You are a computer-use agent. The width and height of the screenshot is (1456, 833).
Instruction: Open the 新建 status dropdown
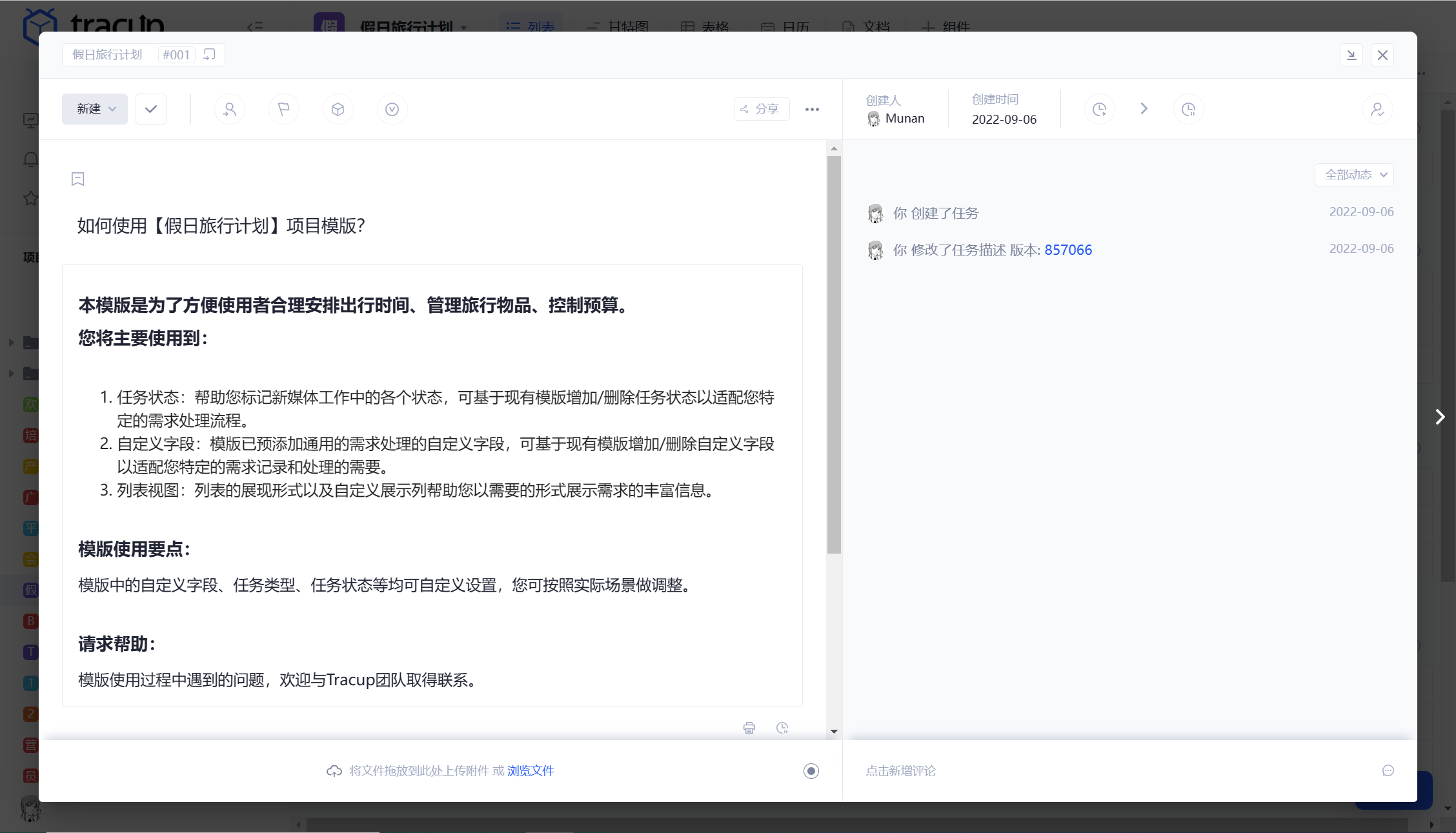click(95, 109)
